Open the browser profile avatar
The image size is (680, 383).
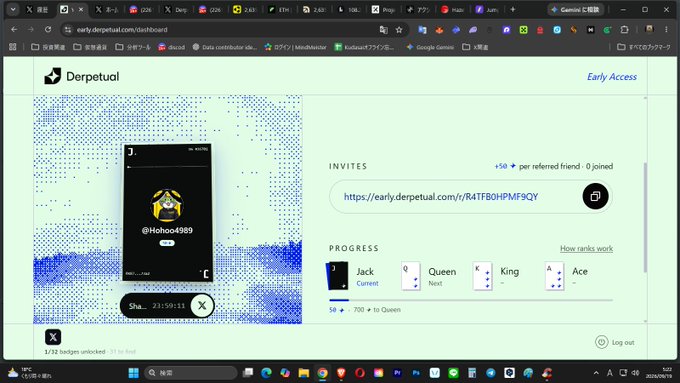click(x=649, y=29)
